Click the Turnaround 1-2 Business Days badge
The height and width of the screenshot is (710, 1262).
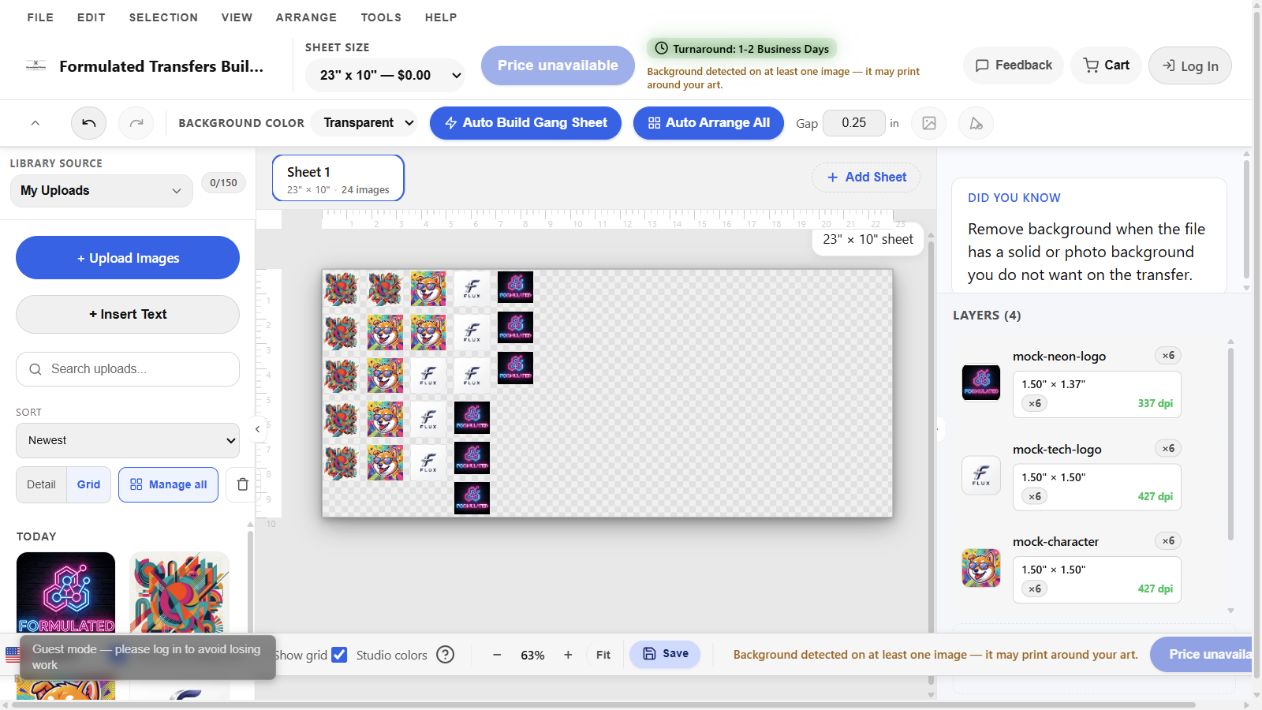(x=742, y=48)
